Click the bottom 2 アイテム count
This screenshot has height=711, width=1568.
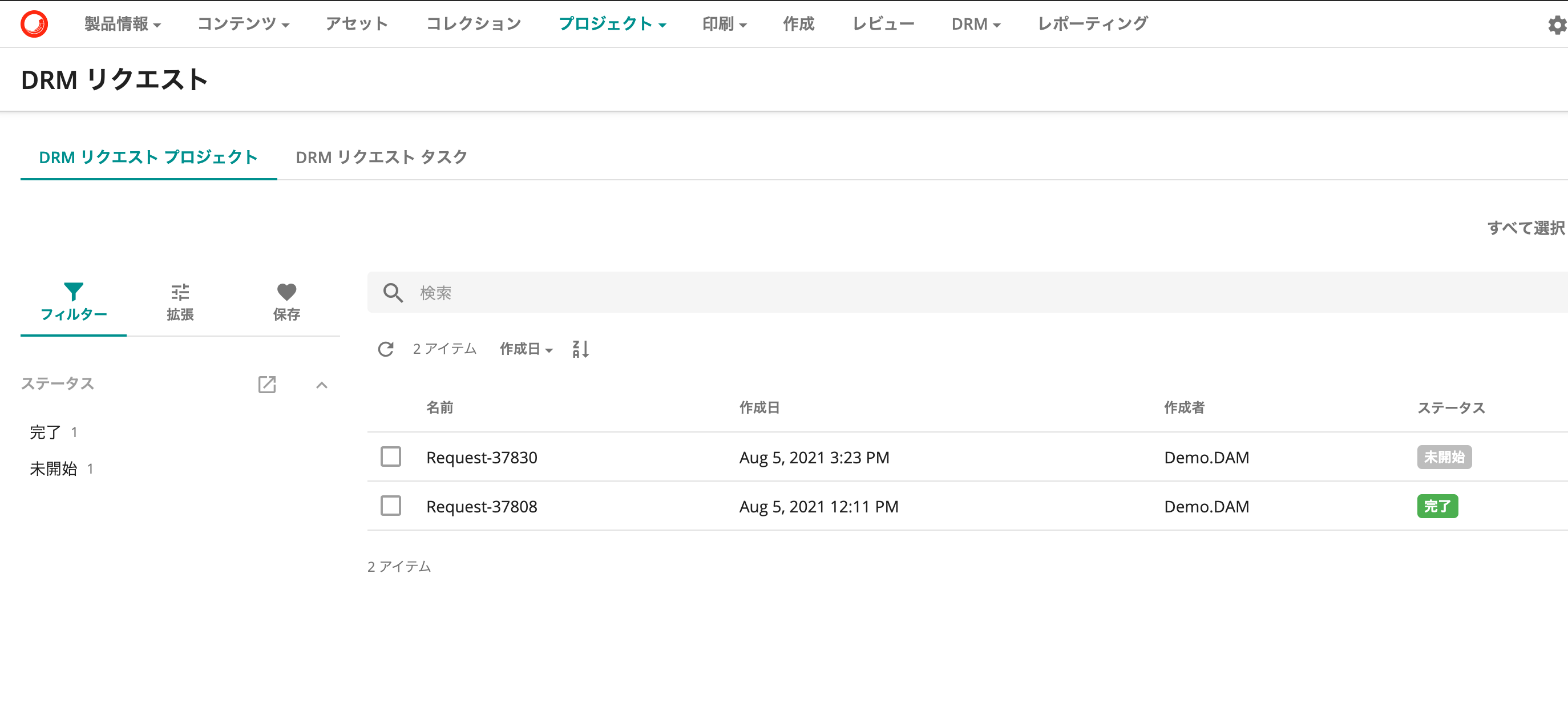coord(399,567)
